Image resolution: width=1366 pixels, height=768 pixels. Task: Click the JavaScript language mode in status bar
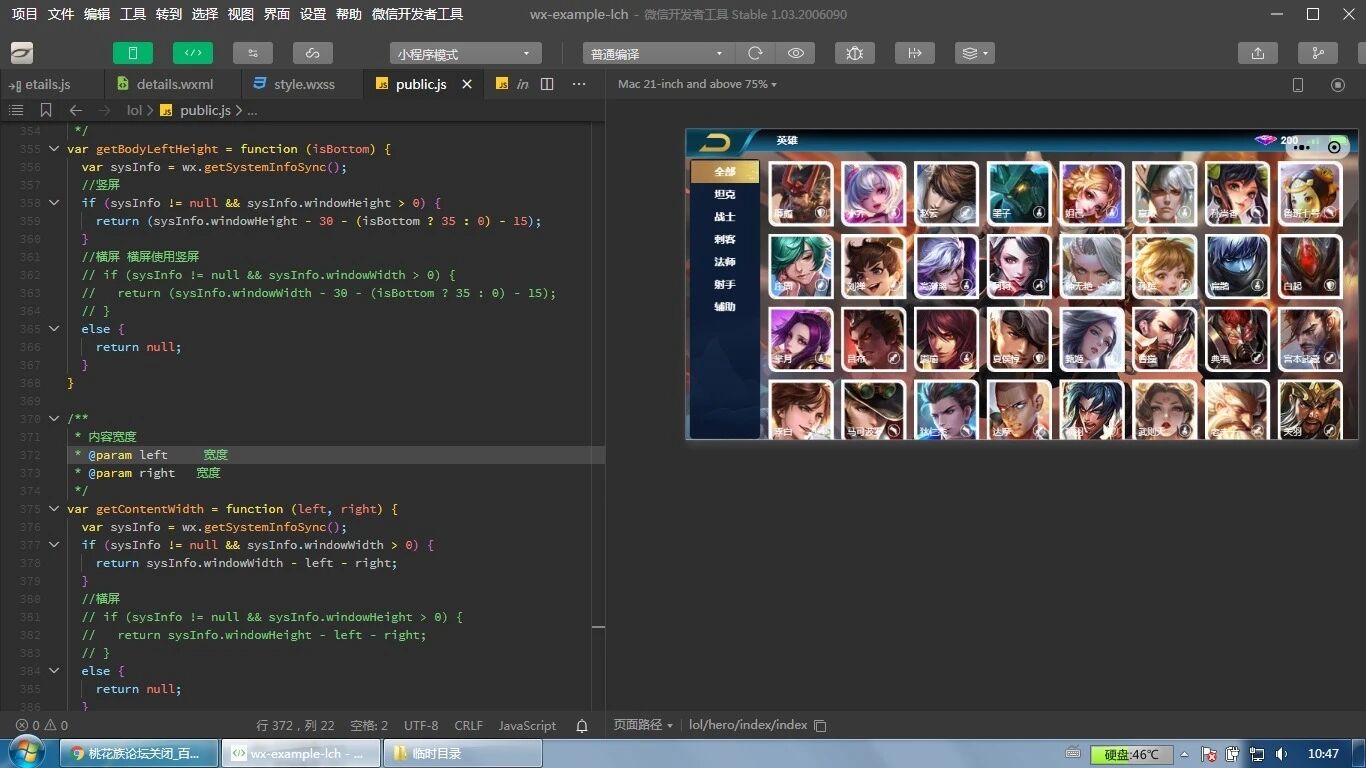click(527, 726)
